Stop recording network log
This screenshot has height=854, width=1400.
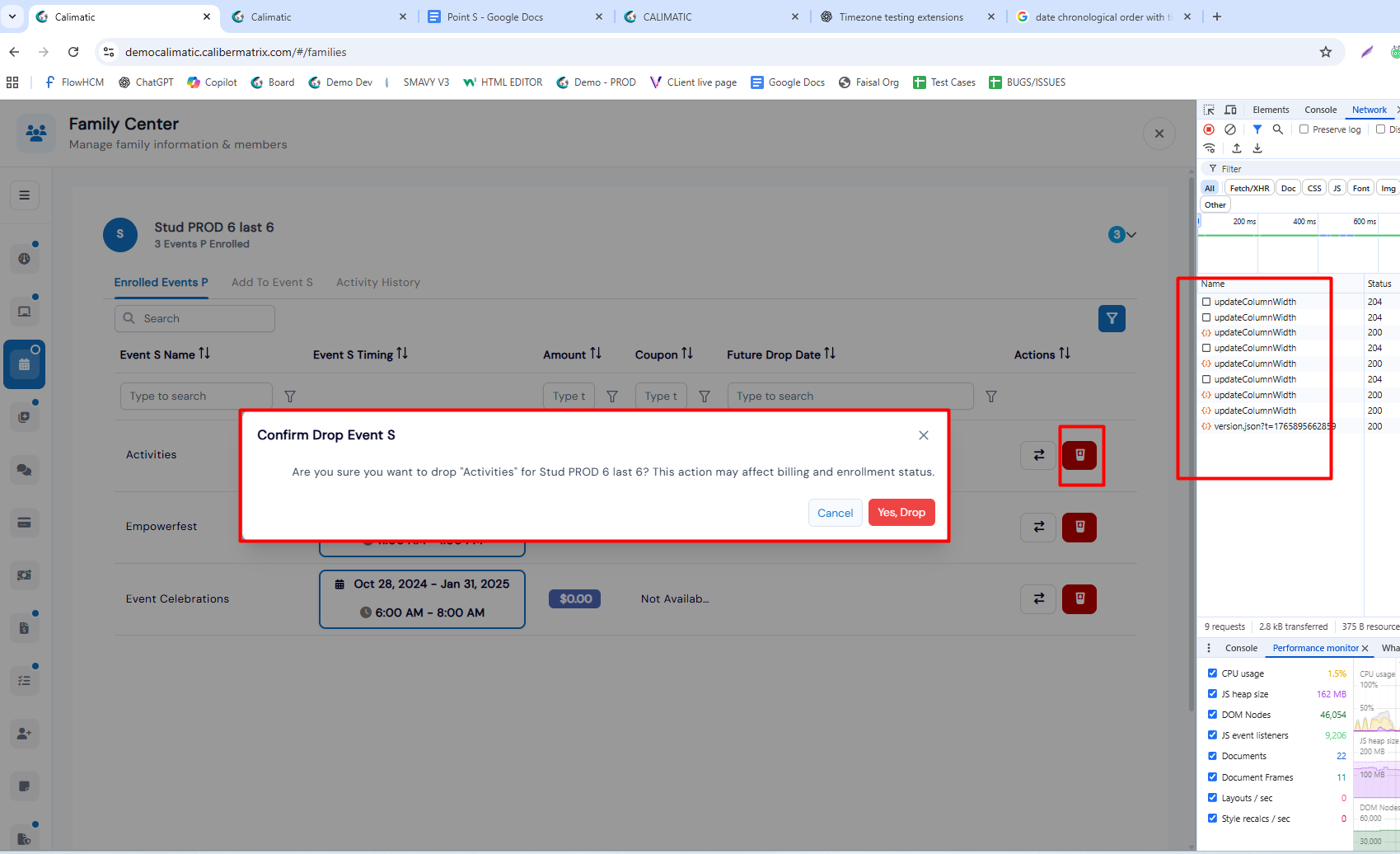coord(1209,129)
